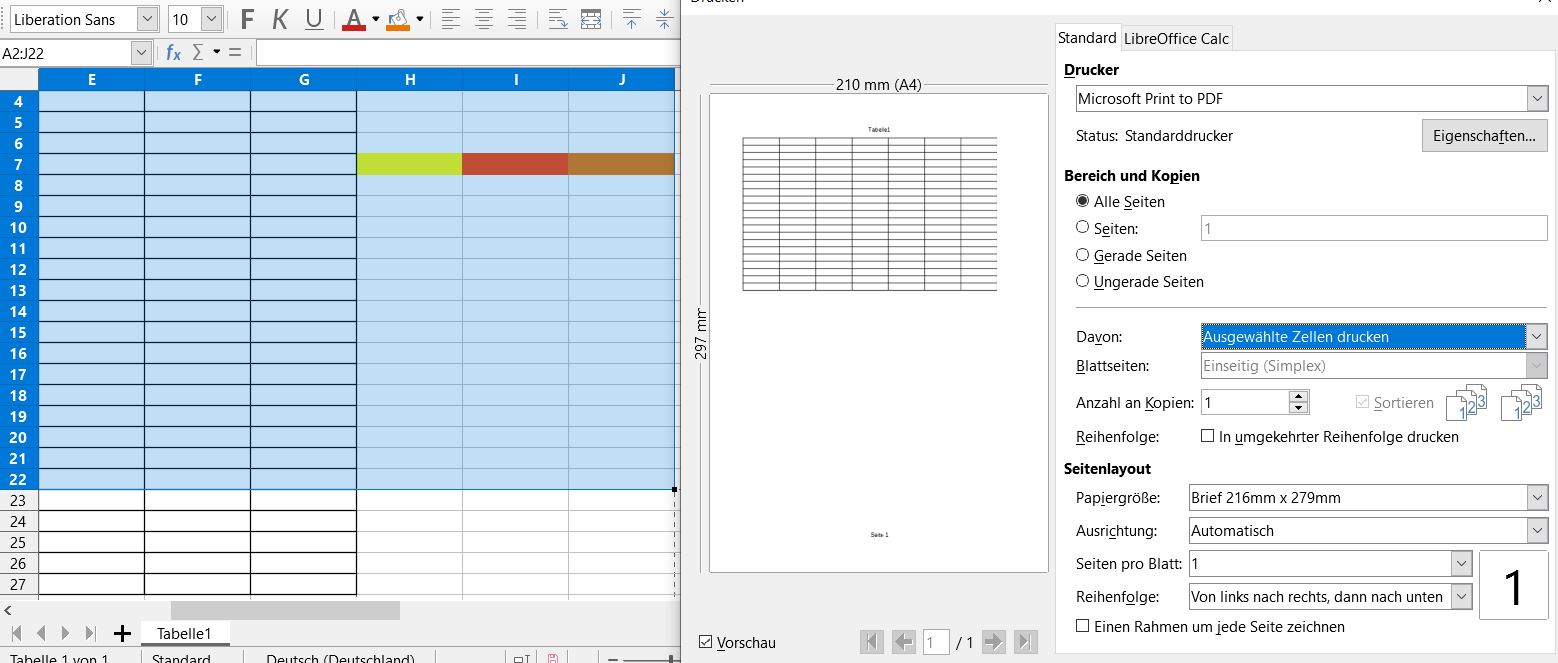Go to the previous sheet tab

[x=41, y=633]
